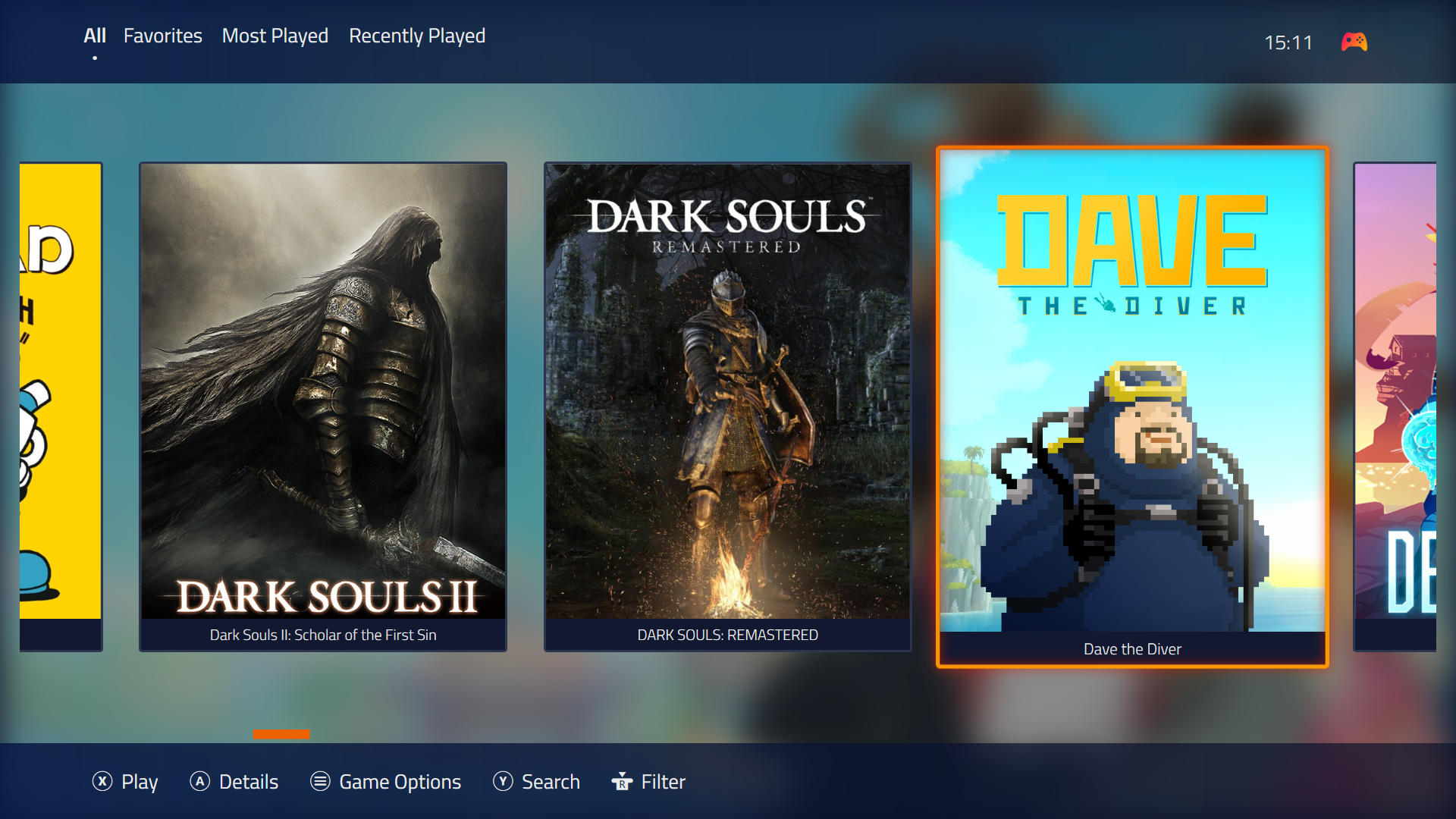Viewport: 1456px width, 819px height.
Task: Click the menu button icon for Game Options
Action: point(320,781)
